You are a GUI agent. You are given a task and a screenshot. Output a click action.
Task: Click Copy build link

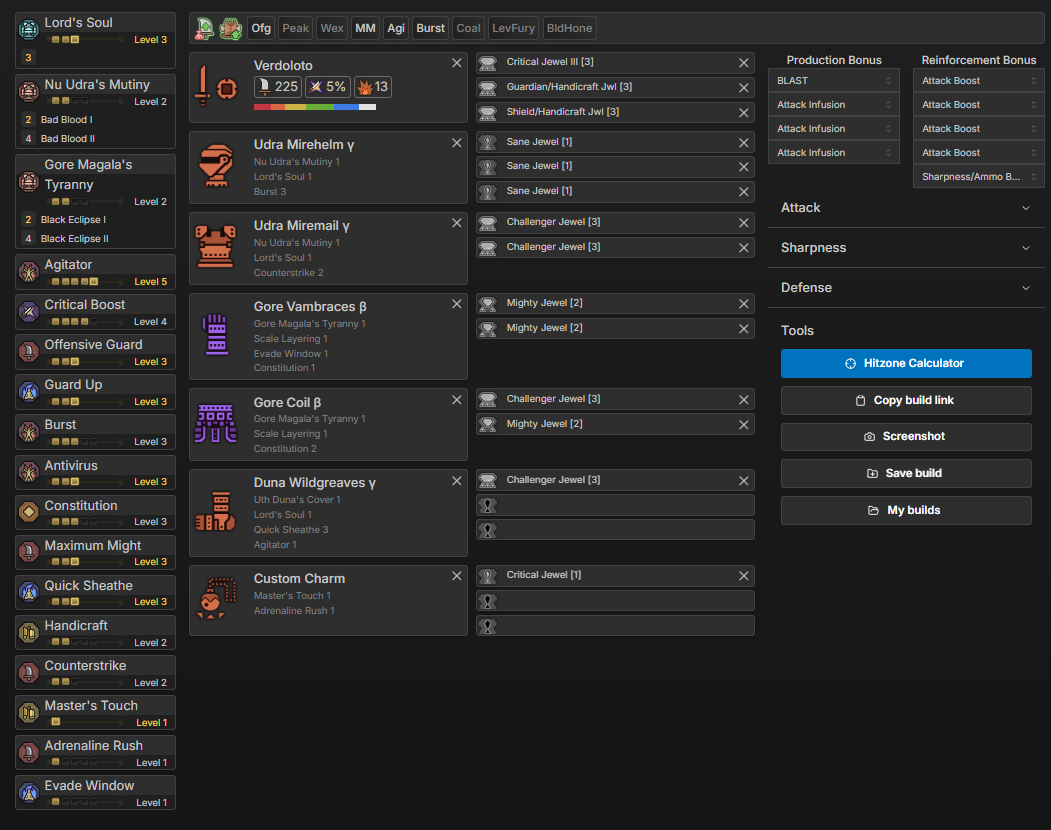pyautogui.click(x=906, y=400)
